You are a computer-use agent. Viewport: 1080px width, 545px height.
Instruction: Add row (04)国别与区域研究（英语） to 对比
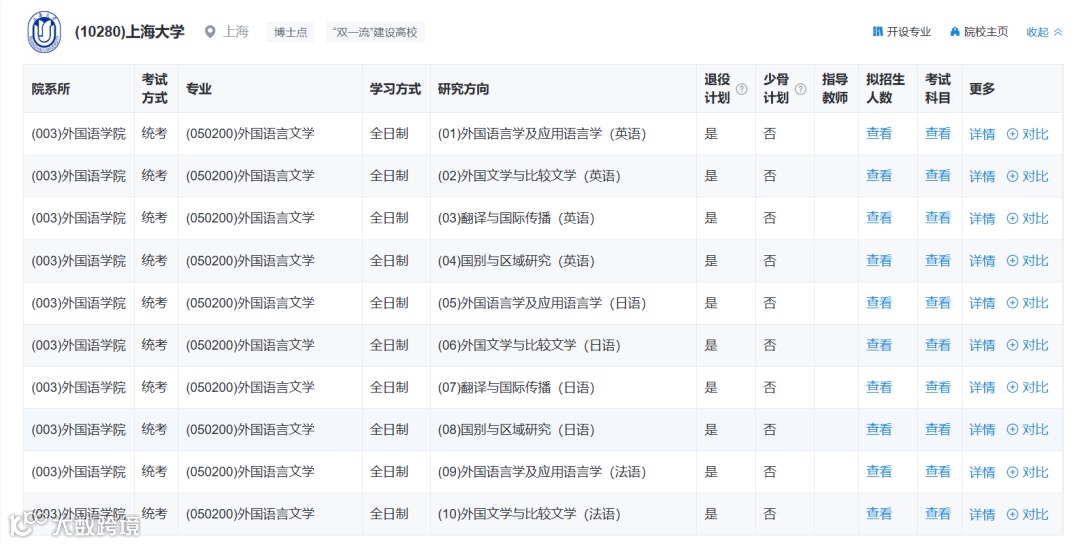1028,261
